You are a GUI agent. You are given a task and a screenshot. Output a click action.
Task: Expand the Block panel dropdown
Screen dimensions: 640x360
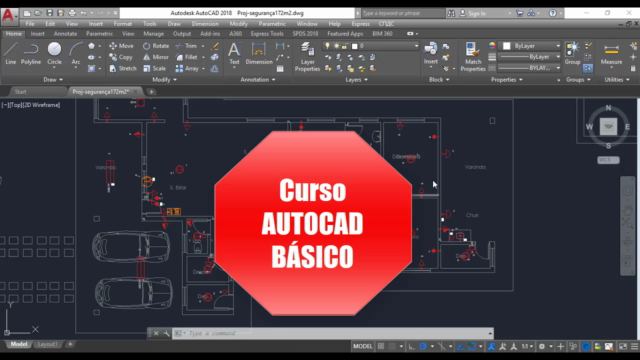(x=439, y=80)
